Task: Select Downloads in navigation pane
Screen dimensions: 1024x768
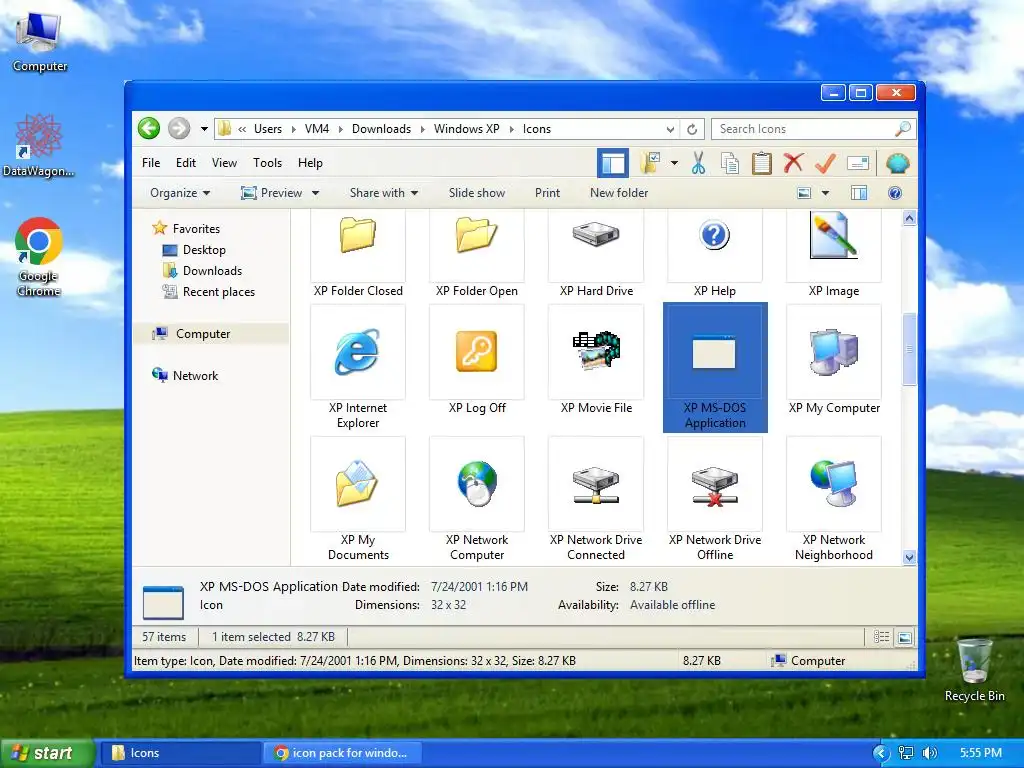Action: 202,270
